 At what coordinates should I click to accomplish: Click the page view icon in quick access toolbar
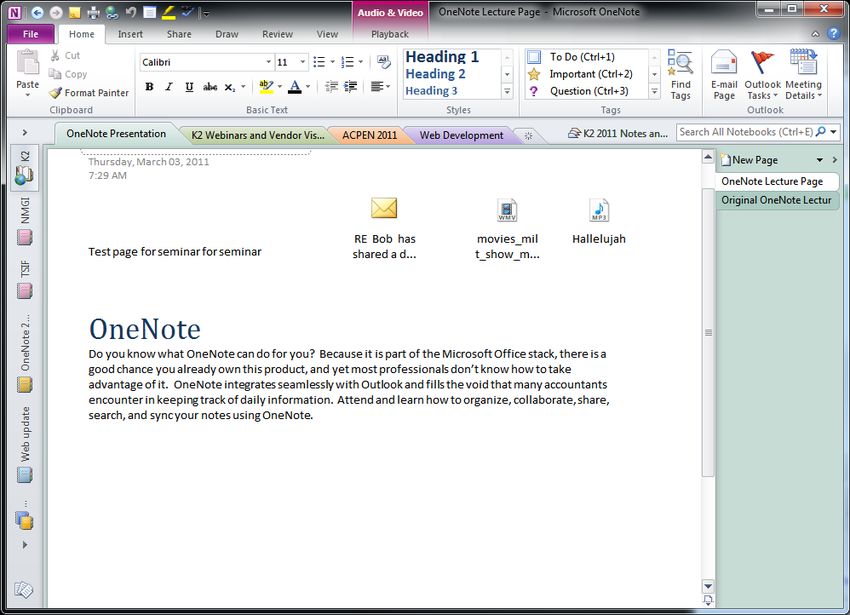click(150, 12)
